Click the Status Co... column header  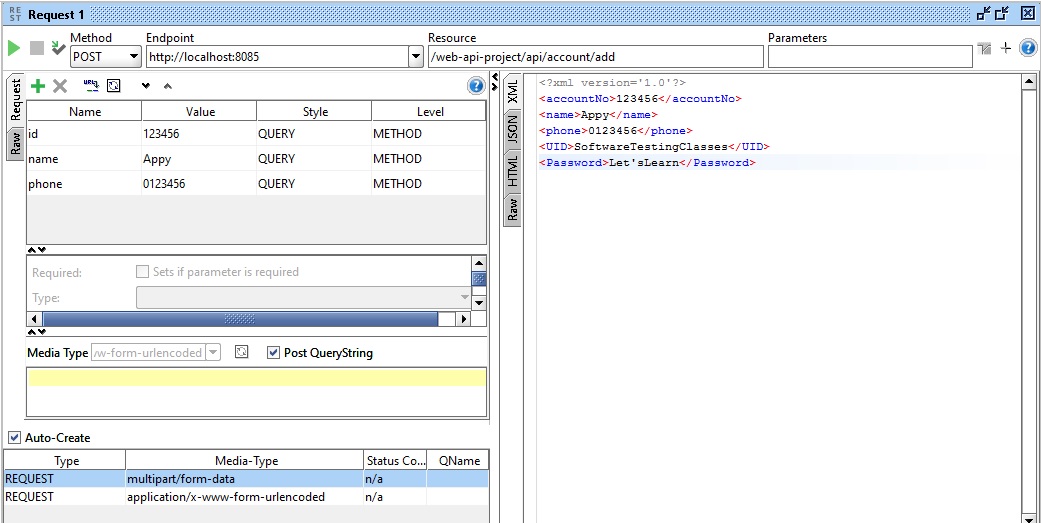point(395,461)
